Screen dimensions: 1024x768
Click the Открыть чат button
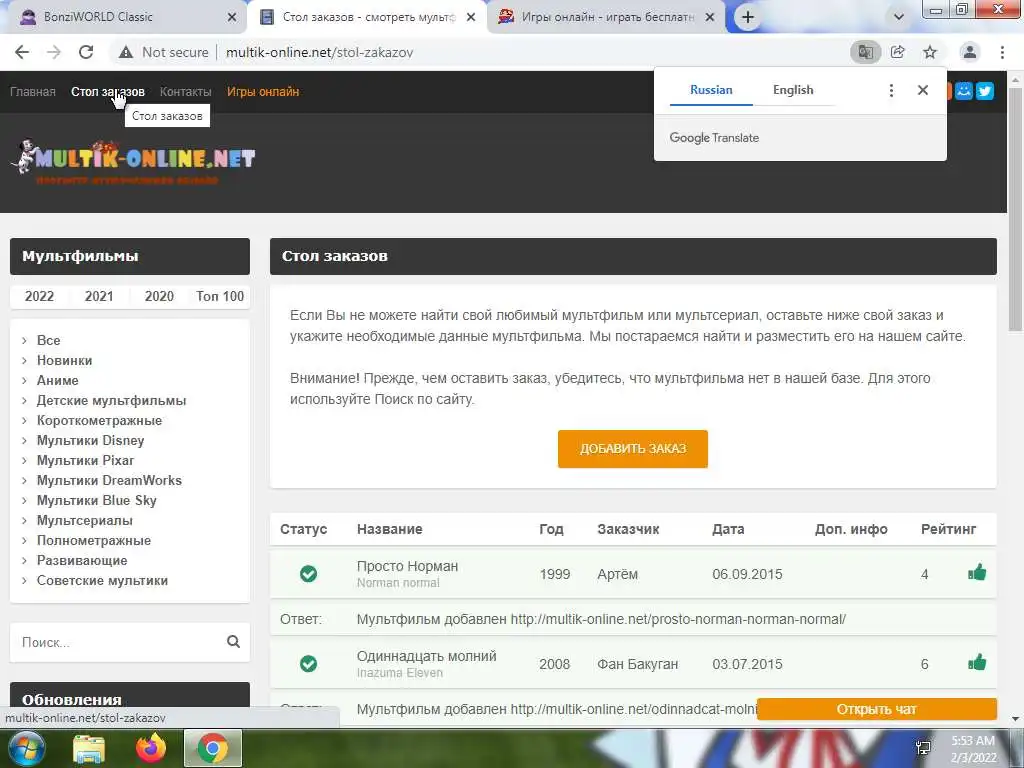click(876, 709)
